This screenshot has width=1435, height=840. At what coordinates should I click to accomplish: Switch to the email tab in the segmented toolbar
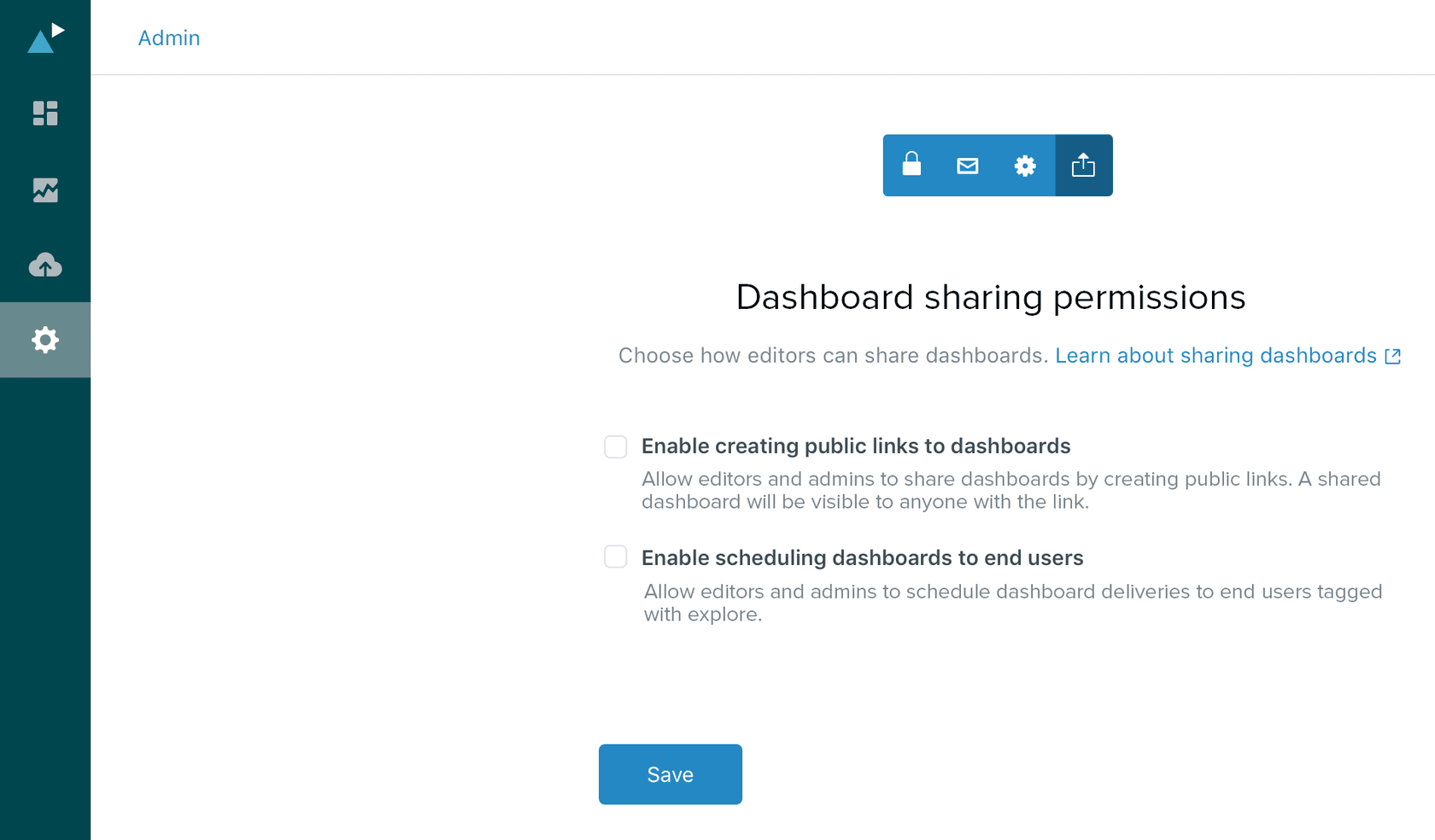(968, 165)
